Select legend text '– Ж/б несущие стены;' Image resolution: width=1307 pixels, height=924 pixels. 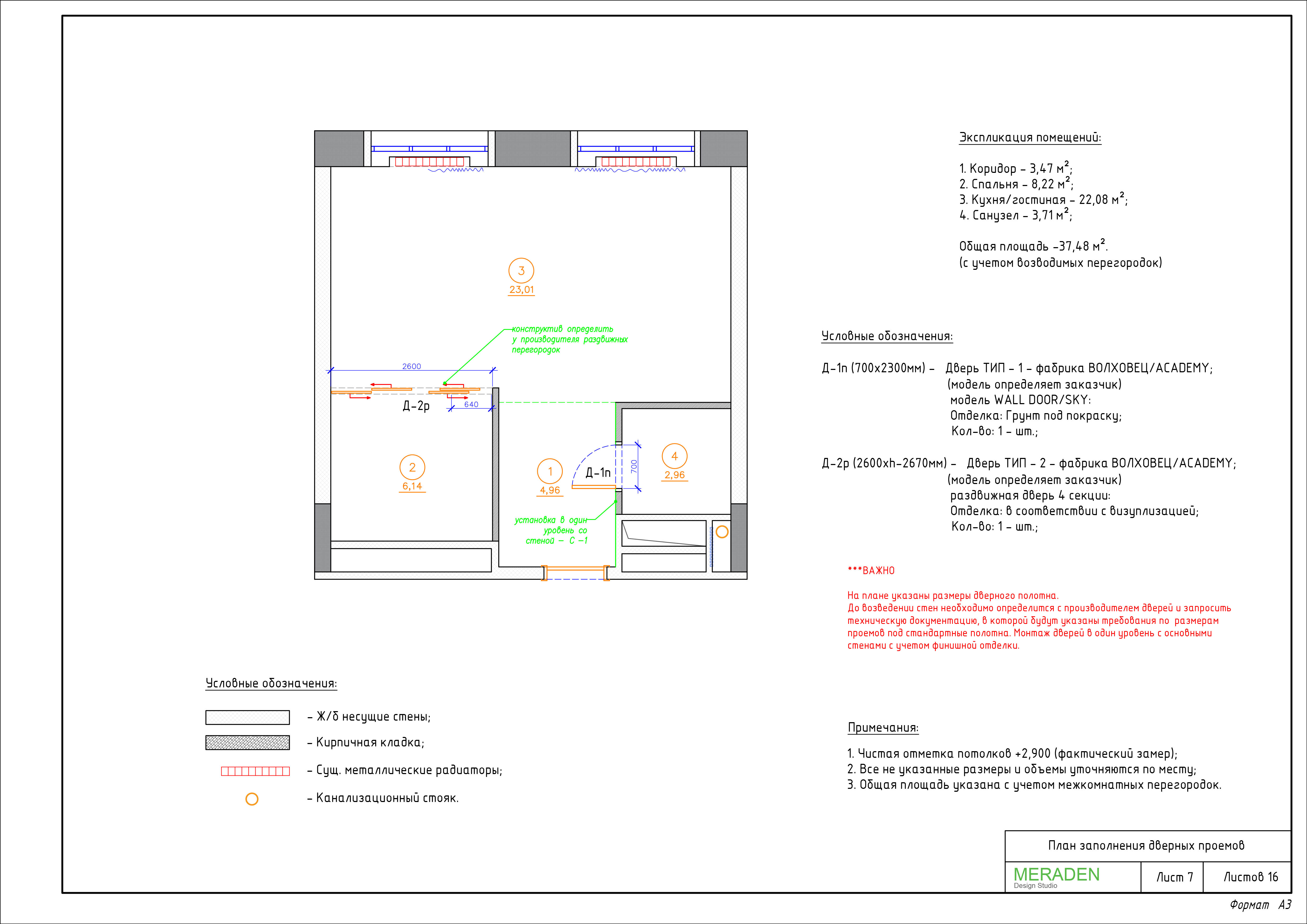click(x=369, y=717)
